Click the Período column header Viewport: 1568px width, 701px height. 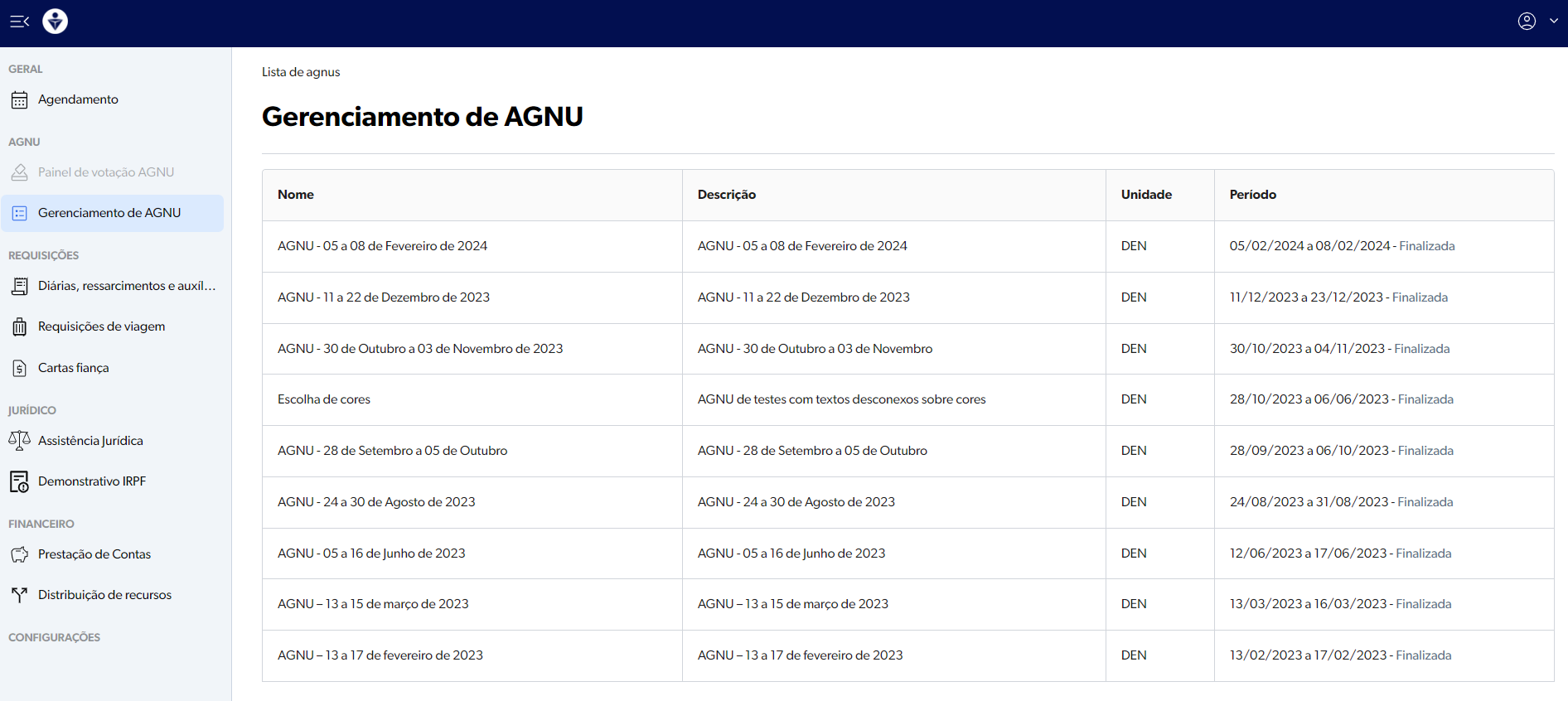1252,195
